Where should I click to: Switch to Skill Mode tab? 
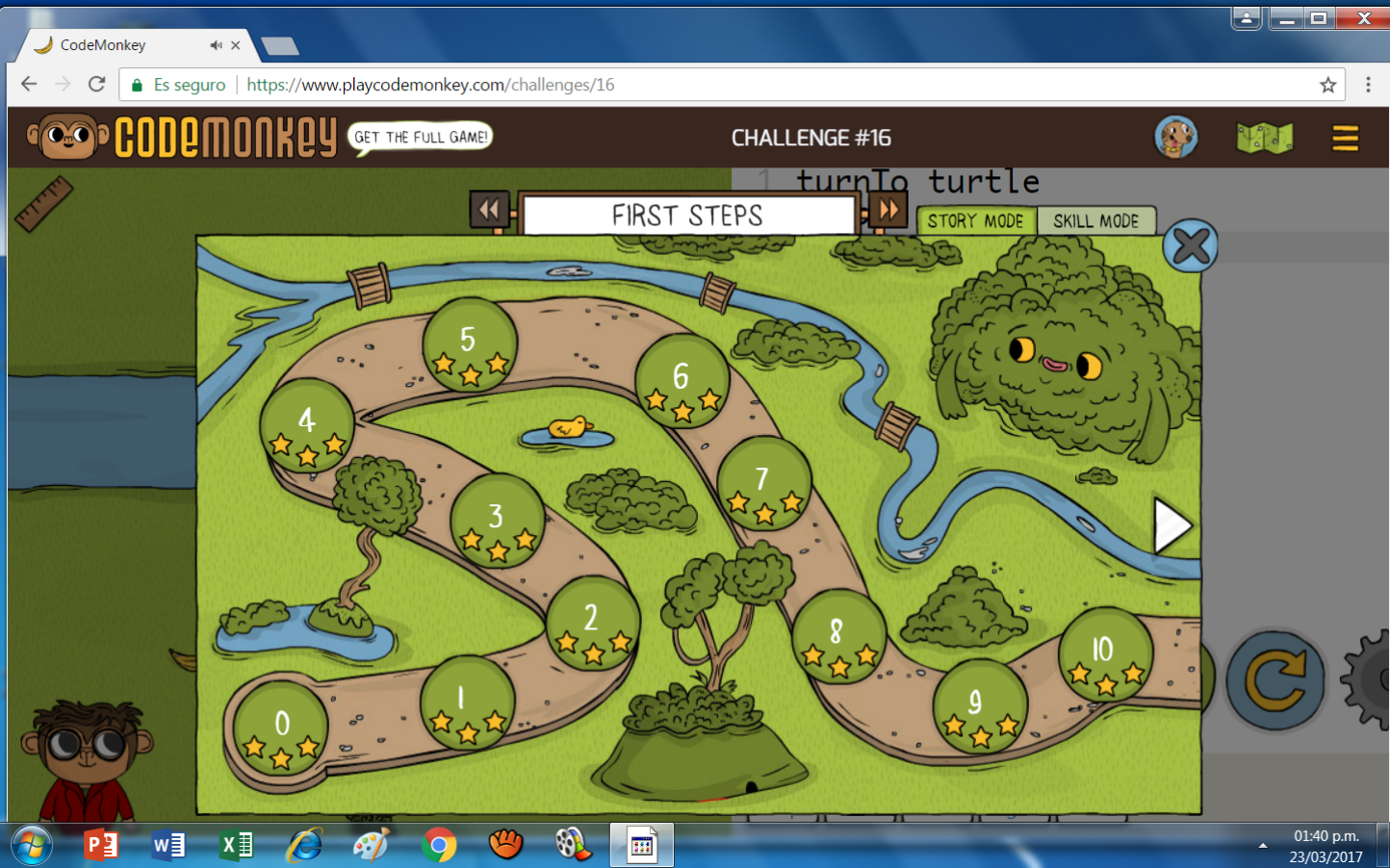[1095, 220]
